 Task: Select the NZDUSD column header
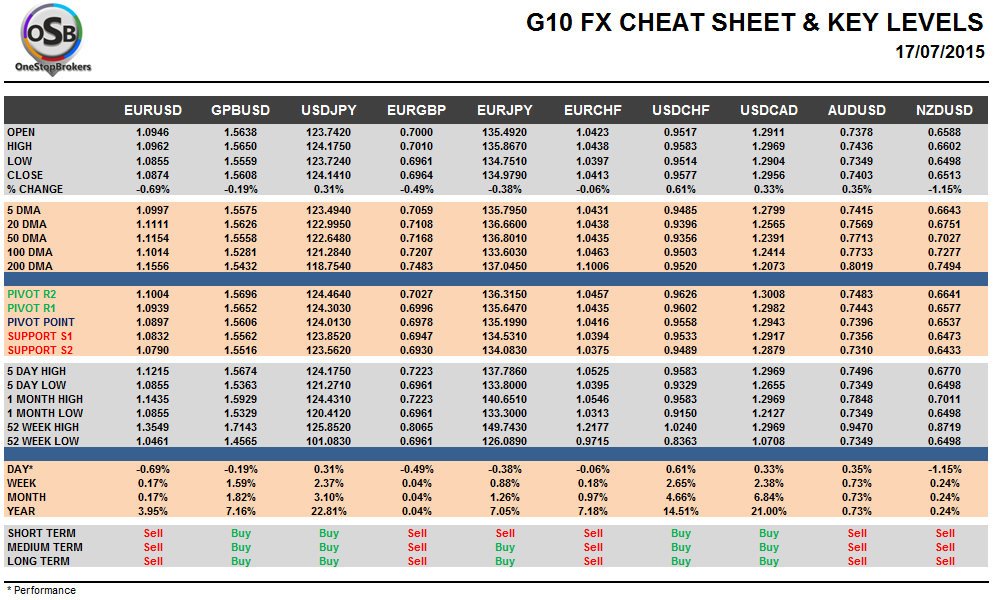click(x=945, y=110)
